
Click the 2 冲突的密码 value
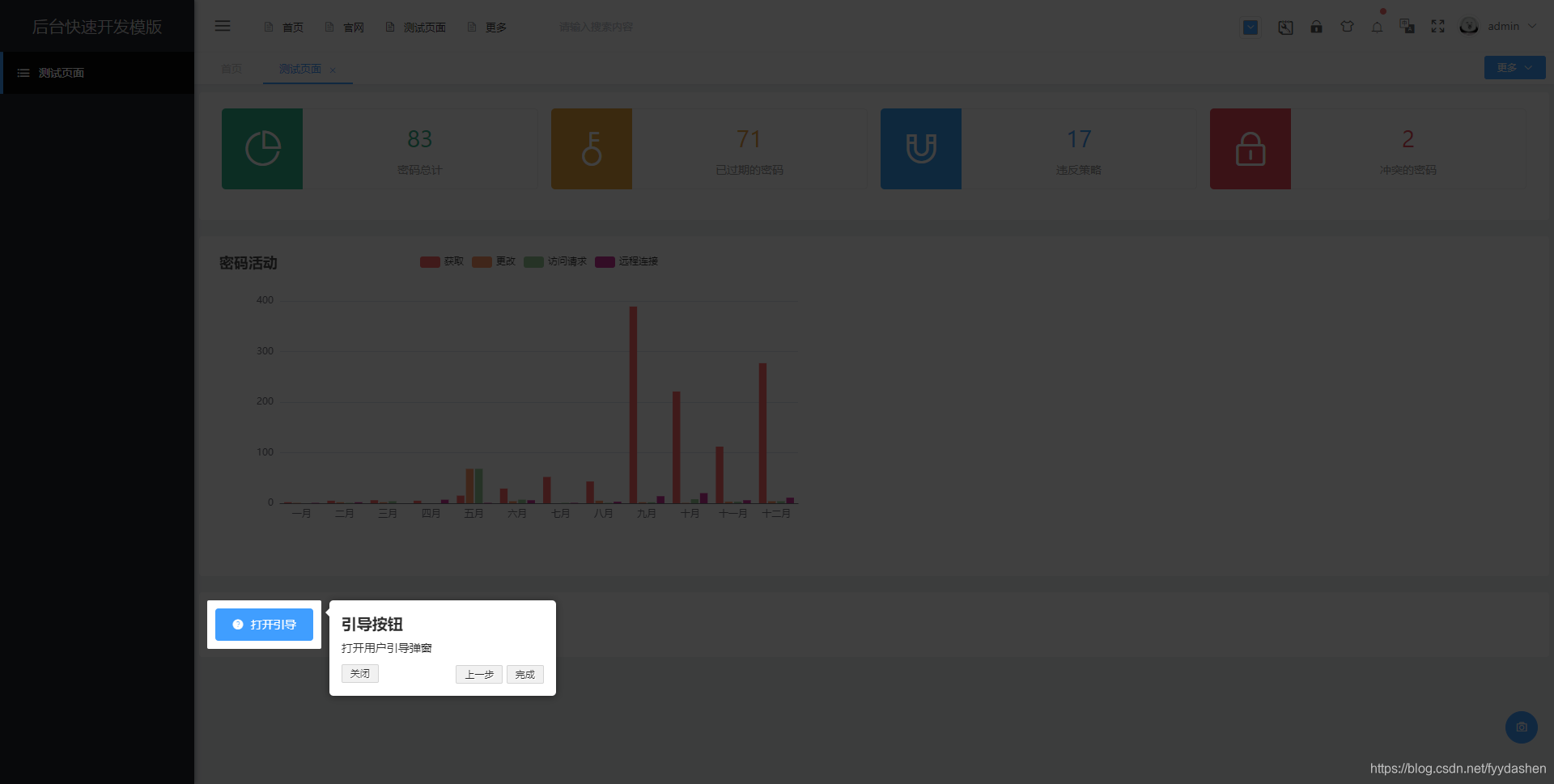1408,139
